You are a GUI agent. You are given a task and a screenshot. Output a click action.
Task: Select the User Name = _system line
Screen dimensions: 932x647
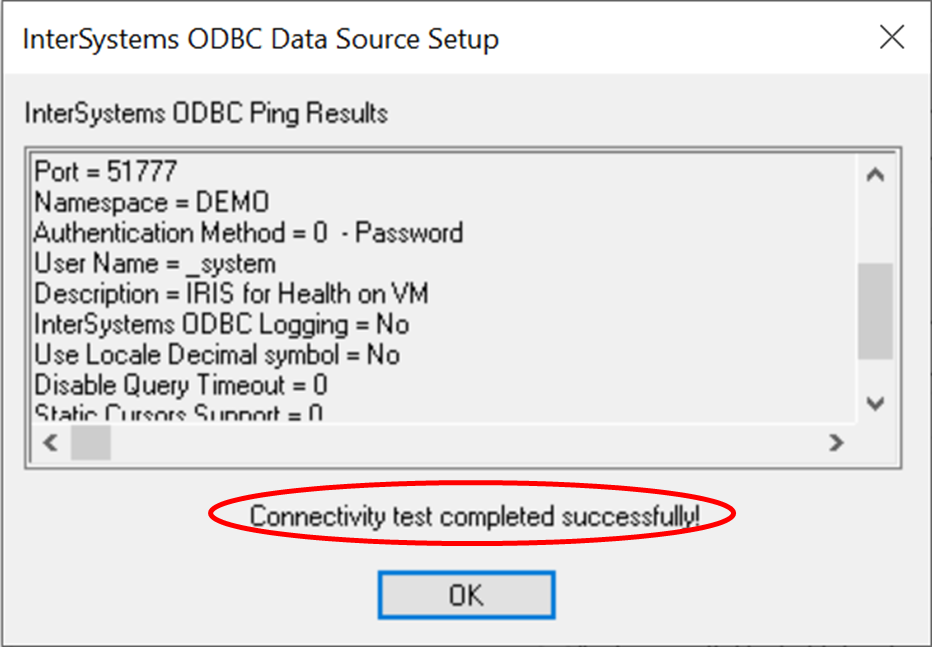point(155,264)
